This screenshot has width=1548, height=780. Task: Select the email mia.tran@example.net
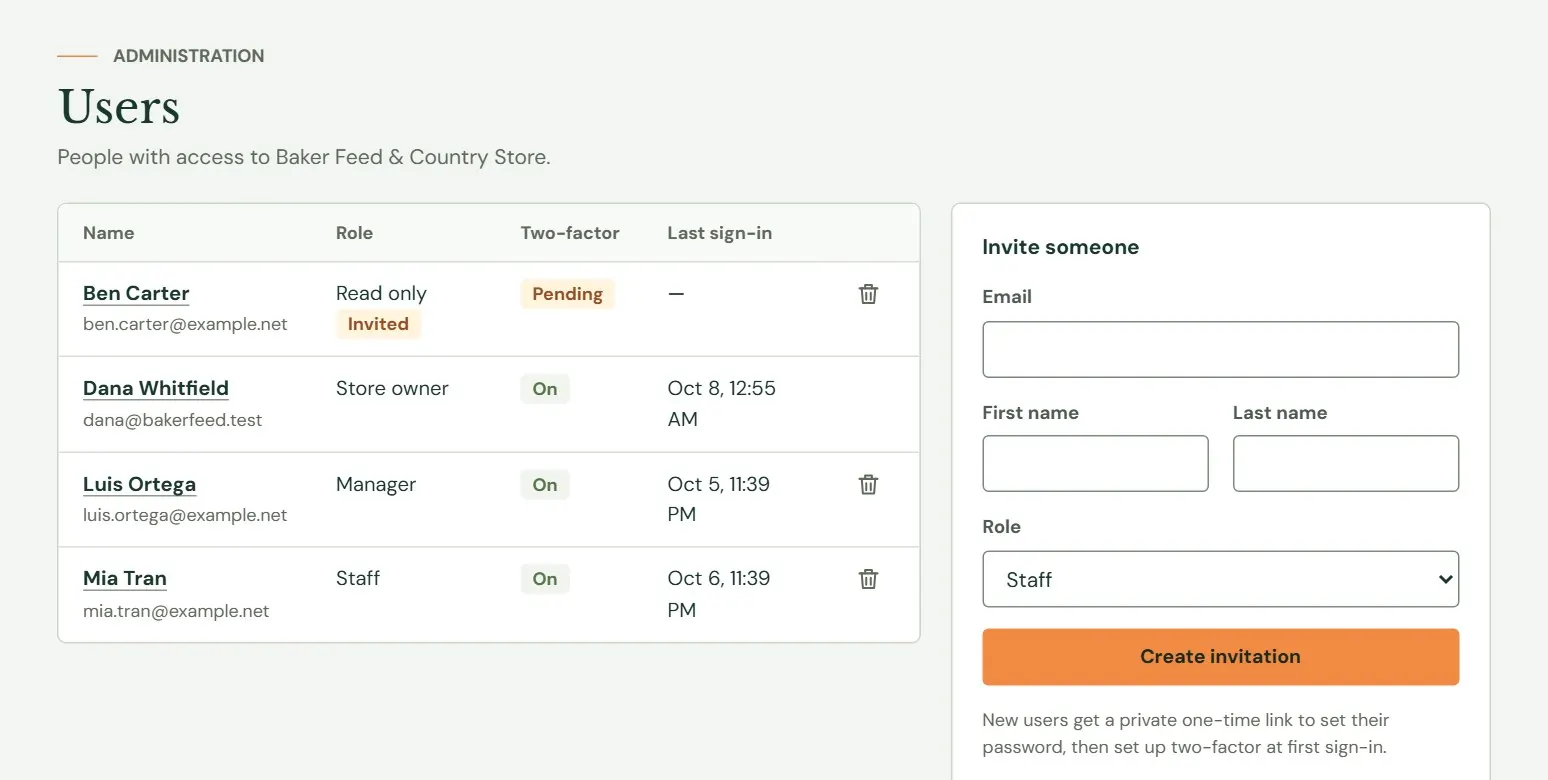176,611
